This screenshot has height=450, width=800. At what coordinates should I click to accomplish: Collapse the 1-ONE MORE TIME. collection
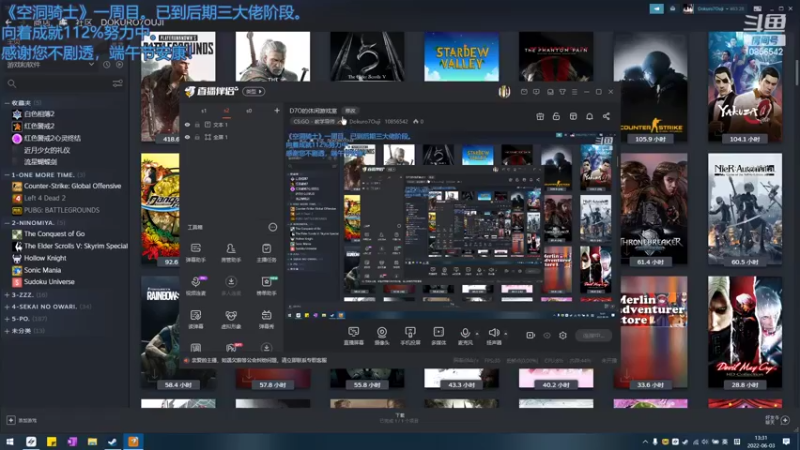point(7,174)
